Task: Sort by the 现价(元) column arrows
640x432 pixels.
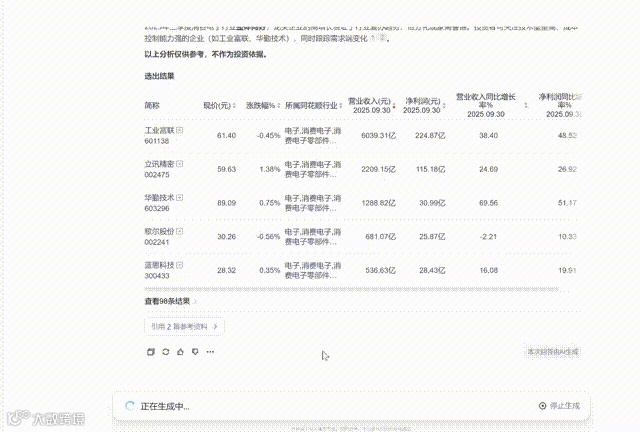Action: [234, 106]
